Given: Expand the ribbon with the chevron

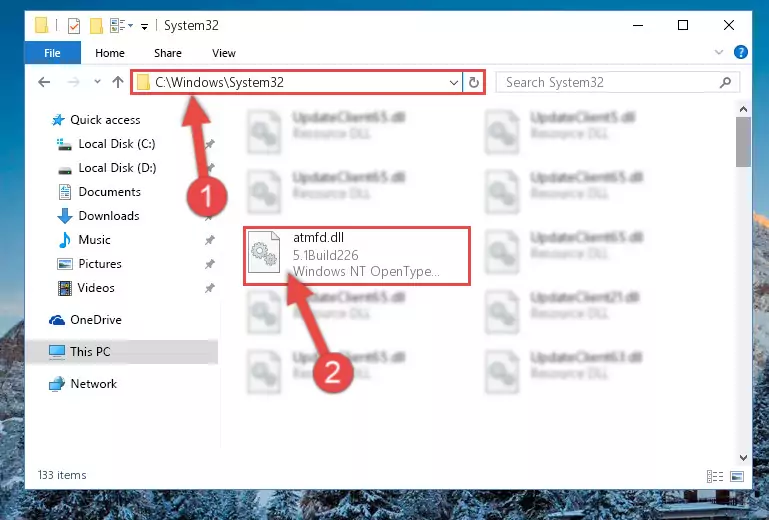Looking at the screenshot, I should tap(719, 52).
